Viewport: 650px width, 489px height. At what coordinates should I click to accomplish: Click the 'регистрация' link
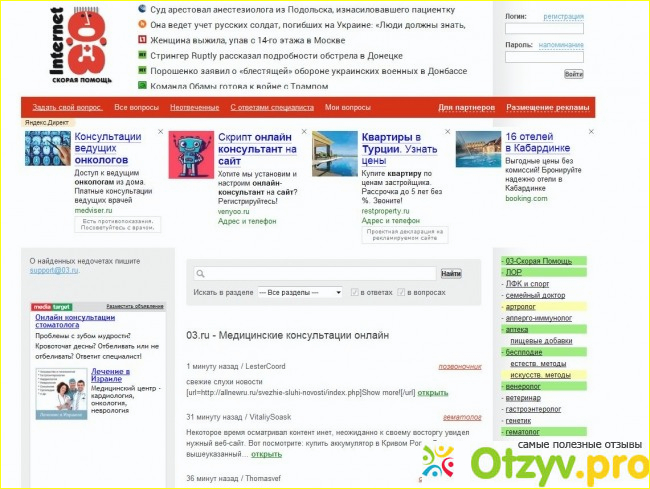tap(563, 17)
